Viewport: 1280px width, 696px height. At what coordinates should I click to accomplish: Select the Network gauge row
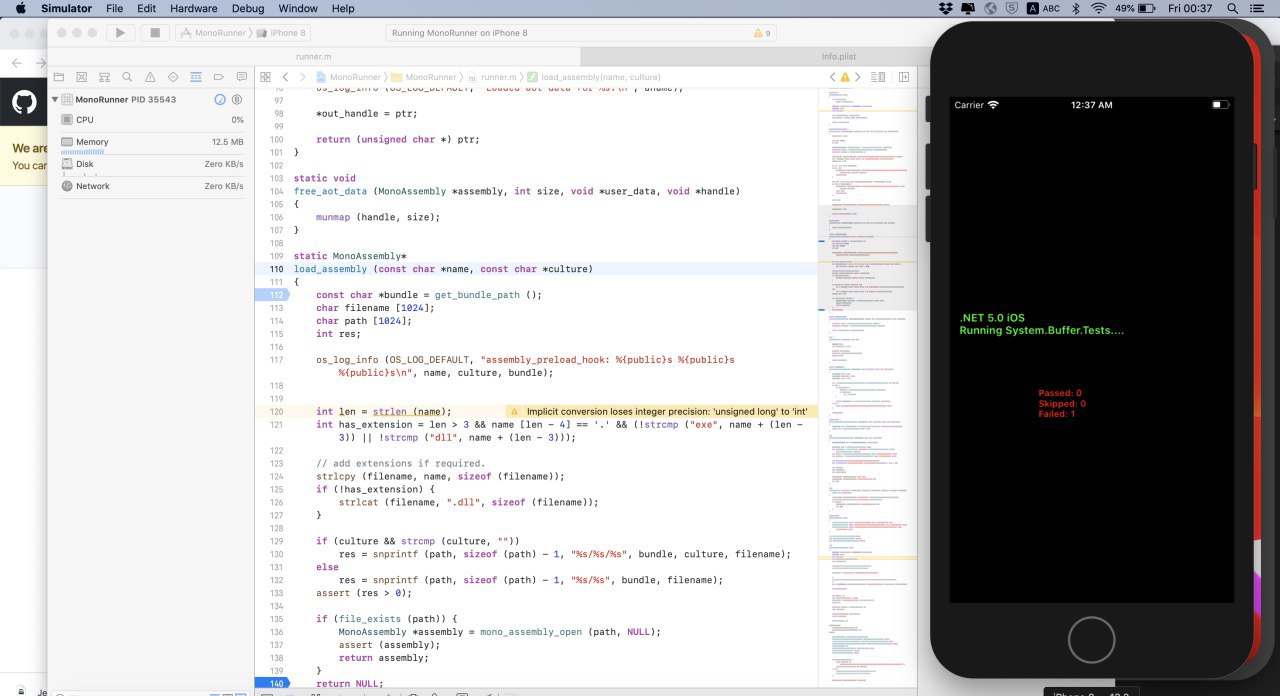tap(151, 186)
